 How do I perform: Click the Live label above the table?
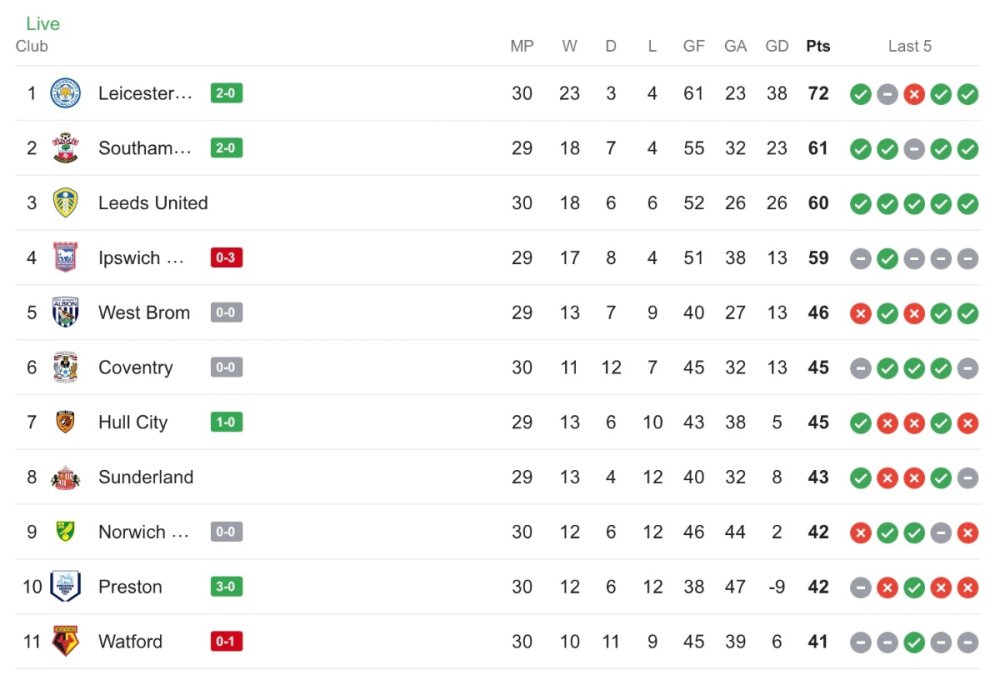point(43,23)
